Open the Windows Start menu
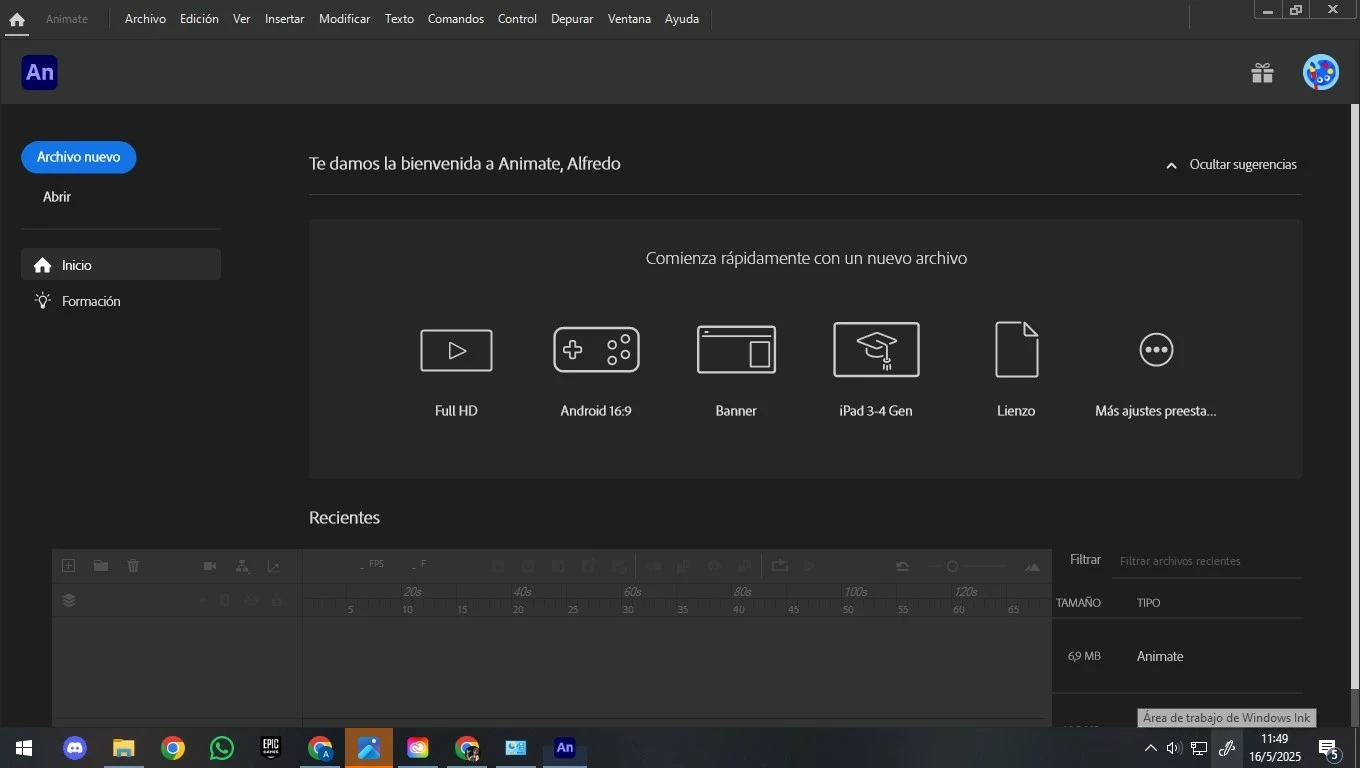 (24, 748)
